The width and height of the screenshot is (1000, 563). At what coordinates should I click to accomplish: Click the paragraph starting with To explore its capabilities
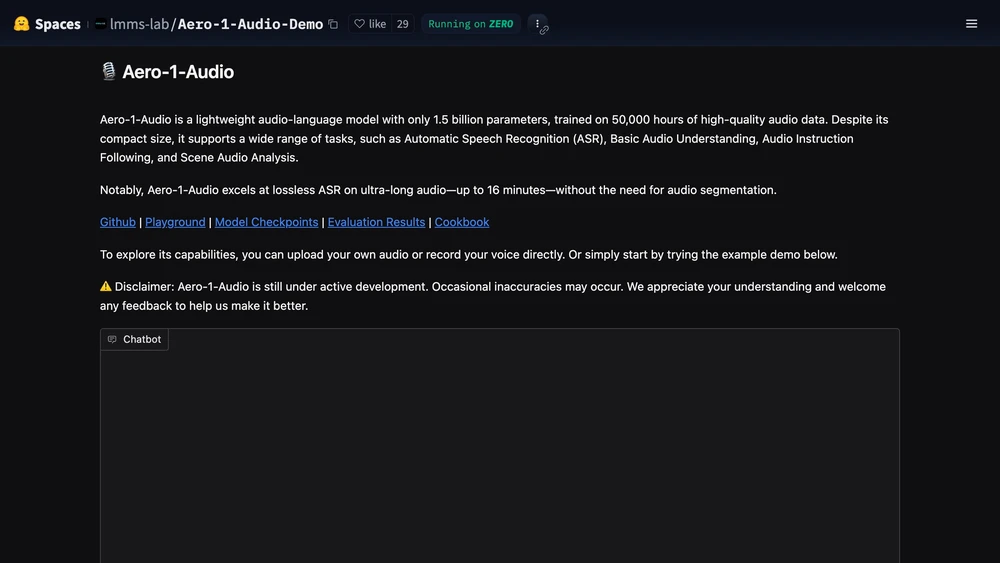point(469,254)
